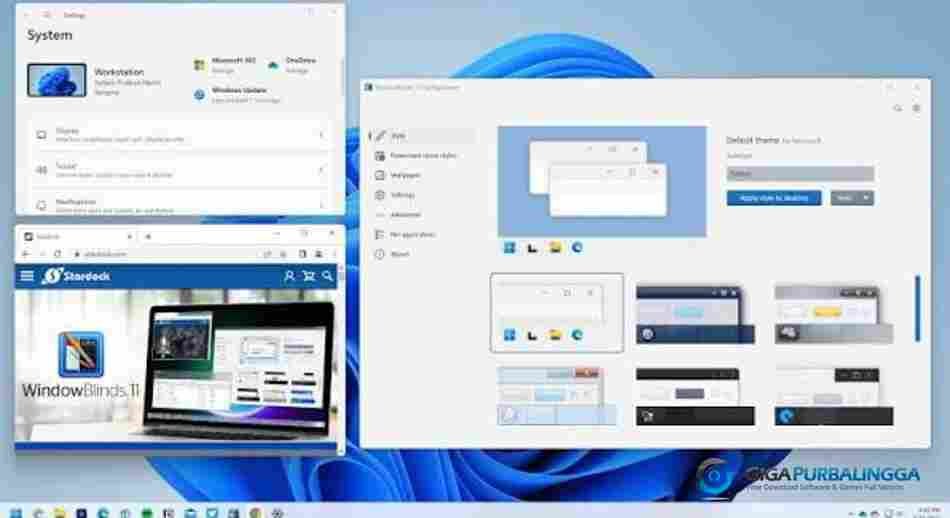
Task: Select the light default theme thumbnail
Action: (557, 313)
